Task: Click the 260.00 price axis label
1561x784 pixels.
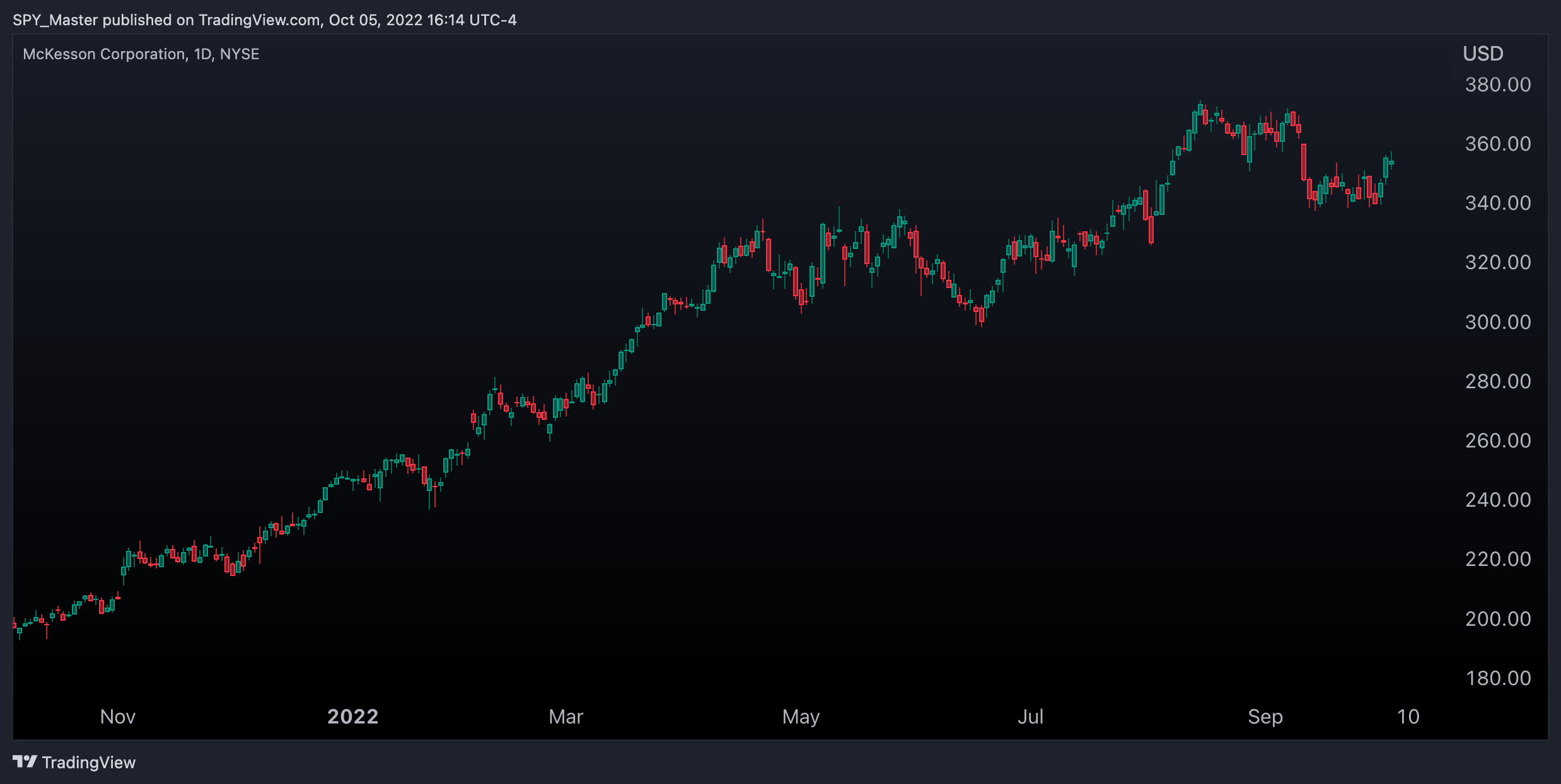Action: 1498,441
